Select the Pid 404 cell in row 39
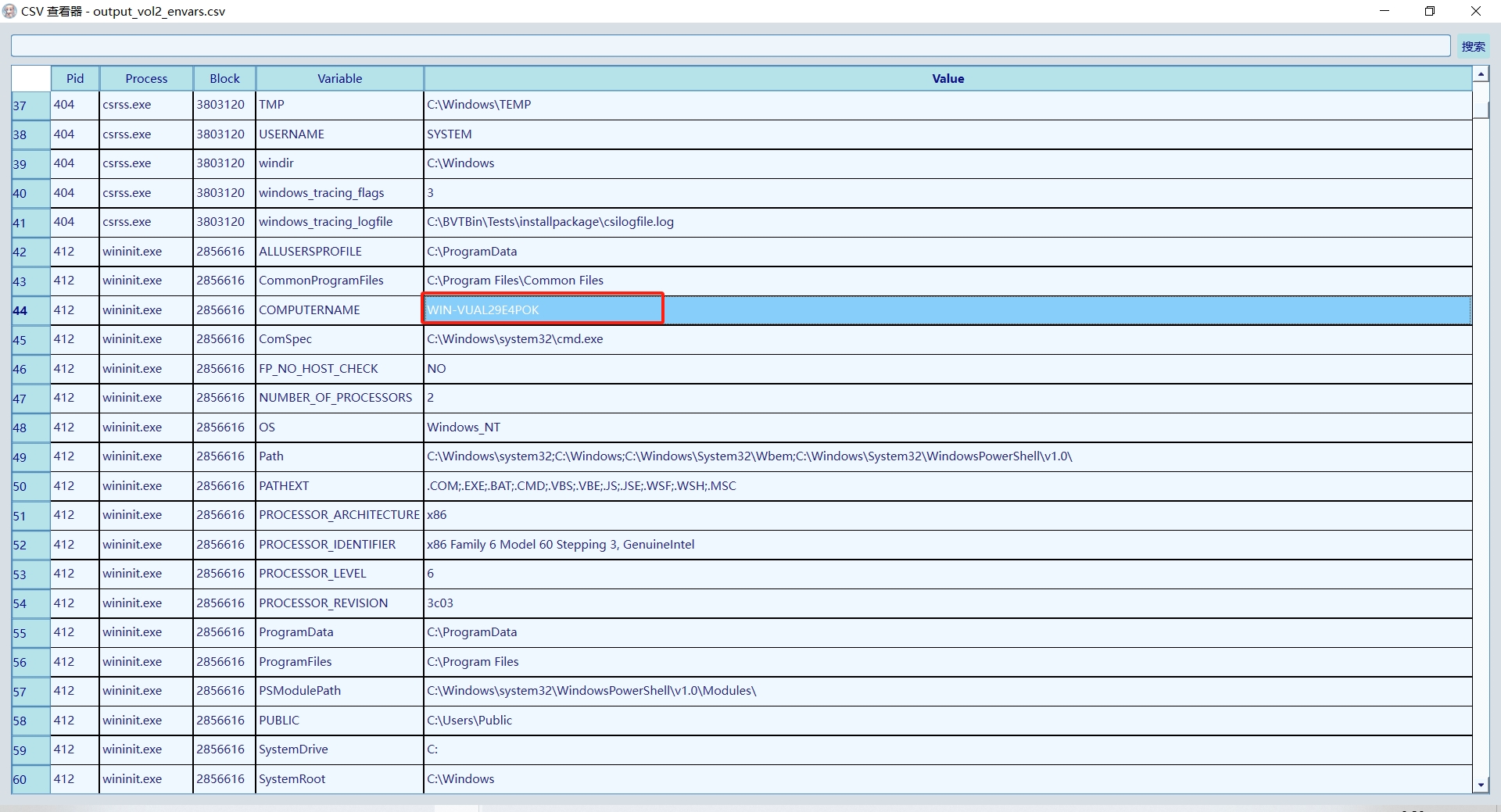This screenshot has height=812, width=1501. click(x=75, y=163)
